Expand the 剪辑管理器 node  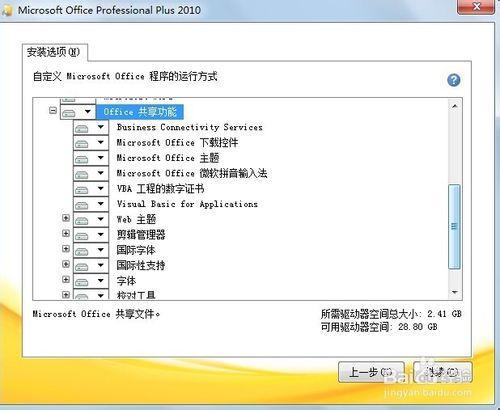coord(66,233)
